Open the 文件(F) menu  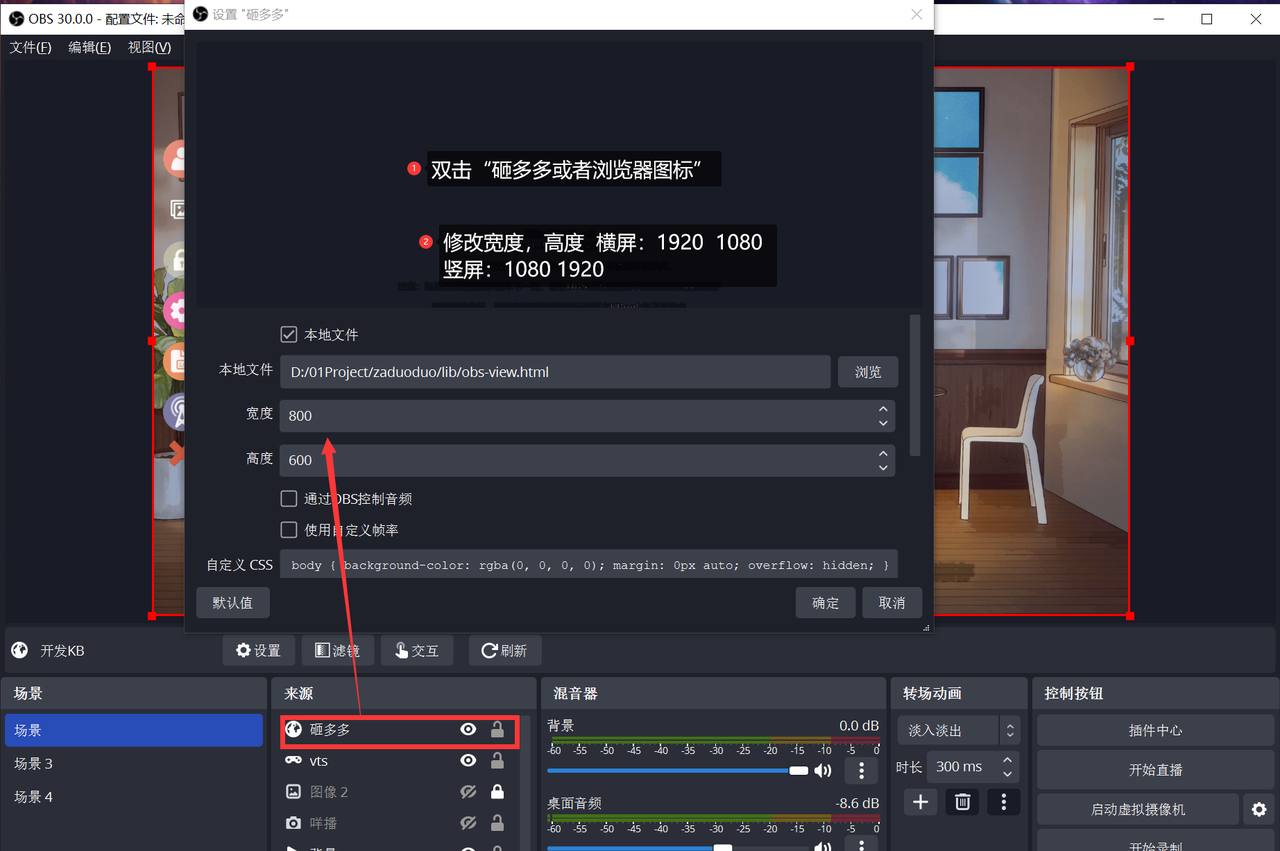[x=31, y=47]
